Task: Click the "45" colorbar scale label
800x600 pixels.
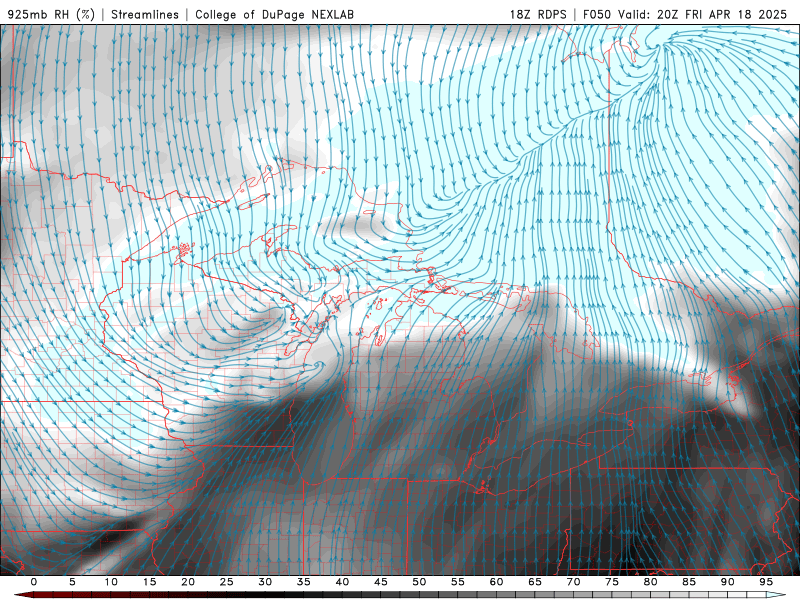Action: click(381, 582)
